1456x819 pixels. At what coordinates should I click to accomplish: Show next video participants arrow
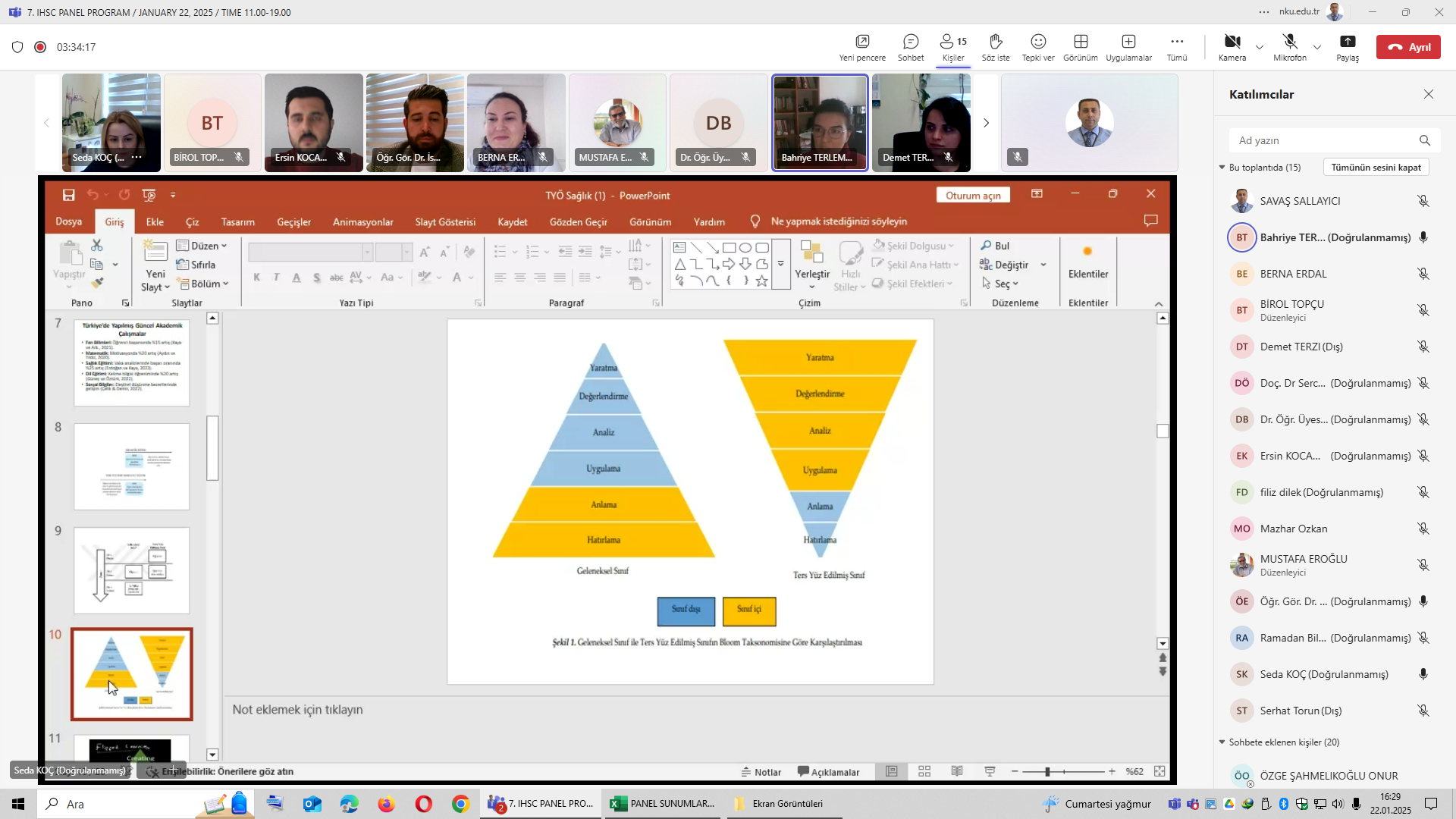tap(986, 123)
